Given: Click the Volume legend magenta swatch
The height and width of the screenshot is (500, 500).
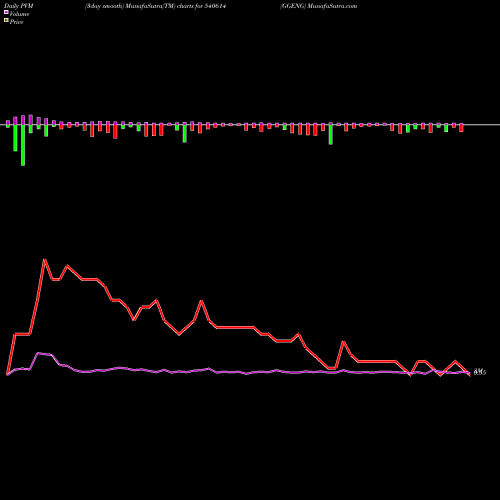Looking at the screenshot, I should [x=6, y=12].
